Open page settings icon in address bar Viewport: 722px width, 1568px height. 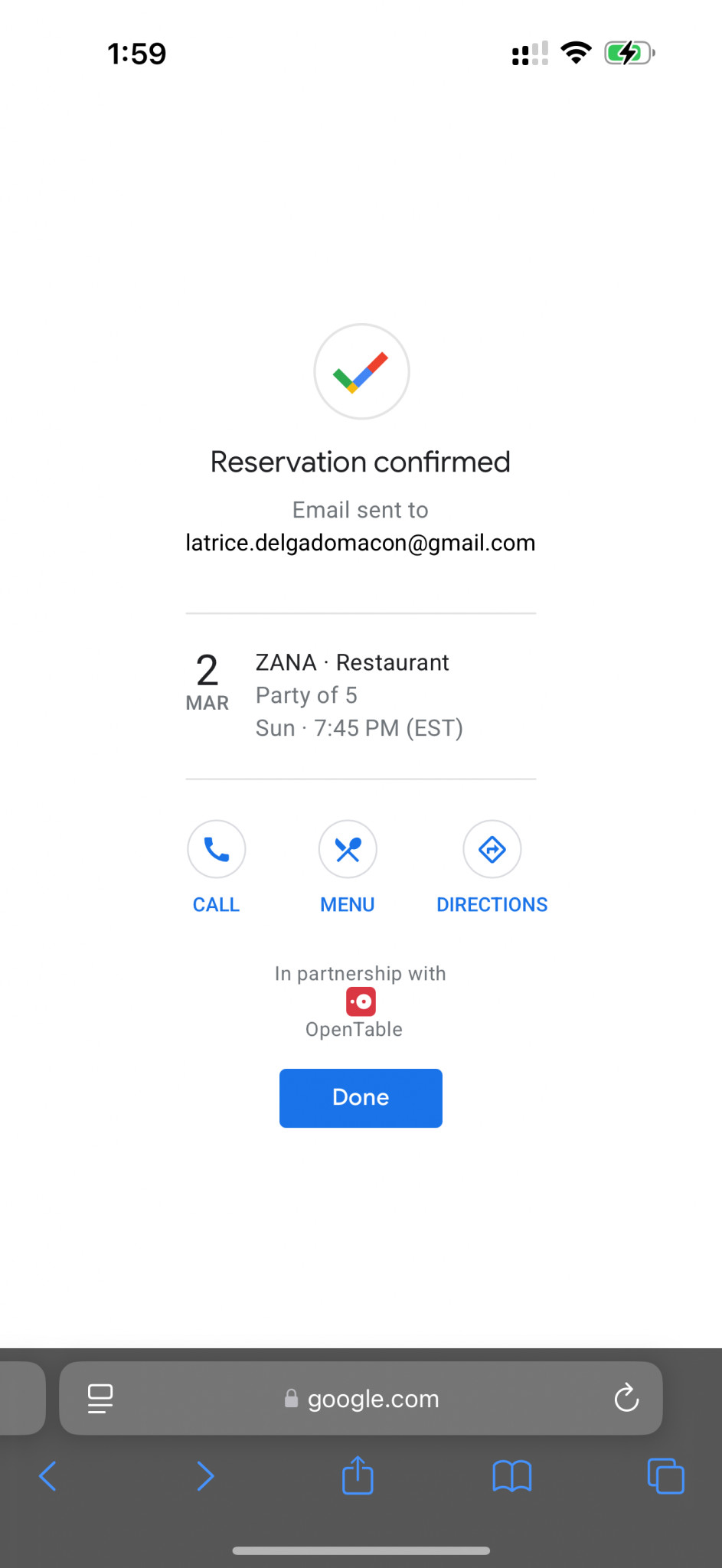(100, 1398)
